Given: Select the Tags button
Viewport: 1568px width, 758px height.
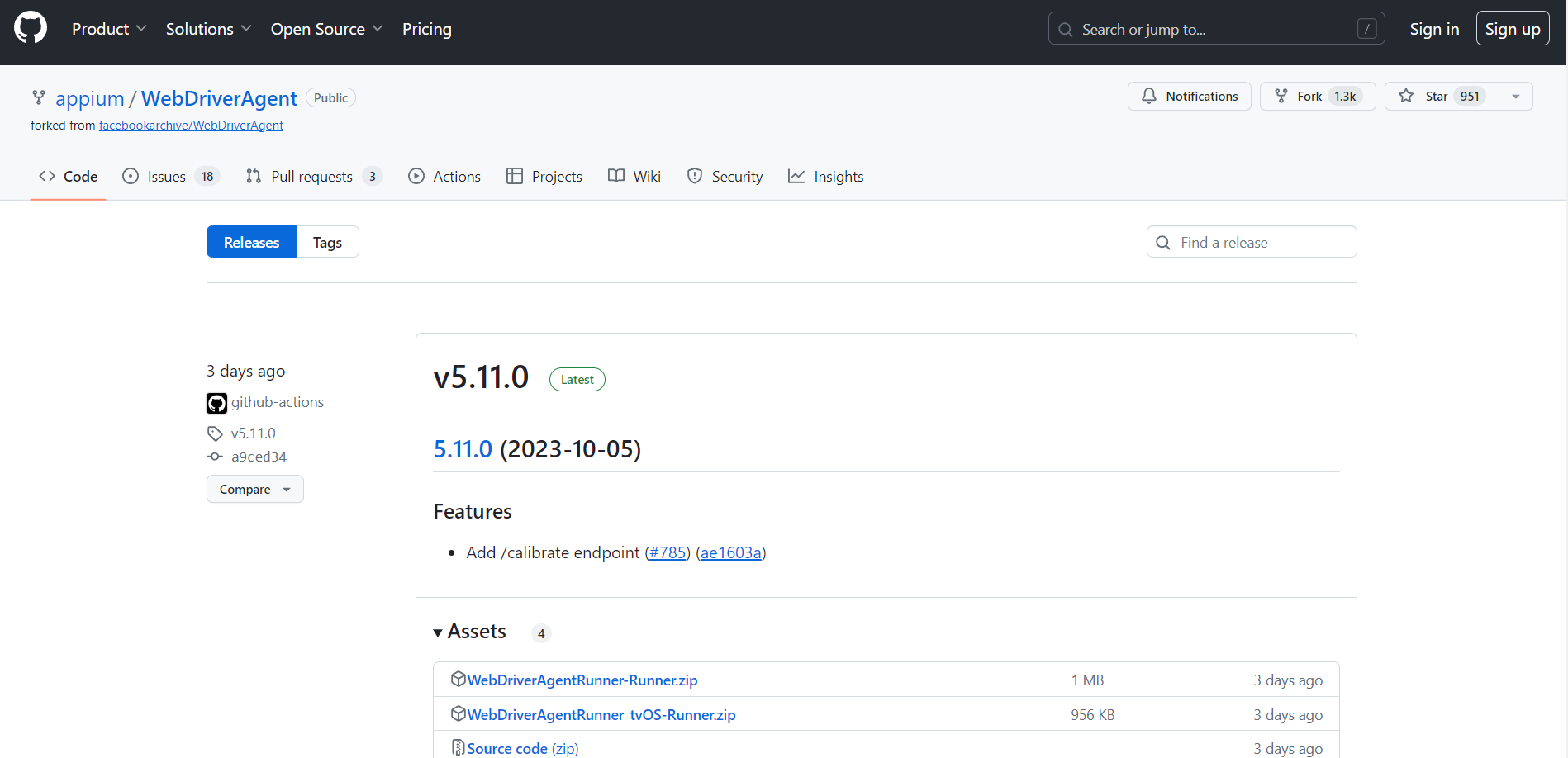Looking at the screenshot, I should (x=327, y=242).
